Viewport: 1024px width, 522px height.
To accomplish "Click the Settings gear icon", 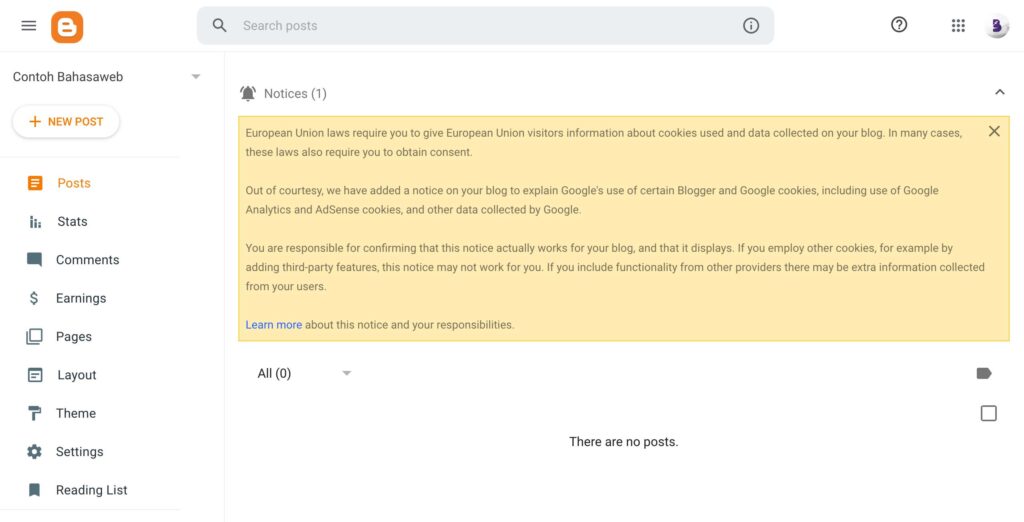I will (x=34, y=451).
